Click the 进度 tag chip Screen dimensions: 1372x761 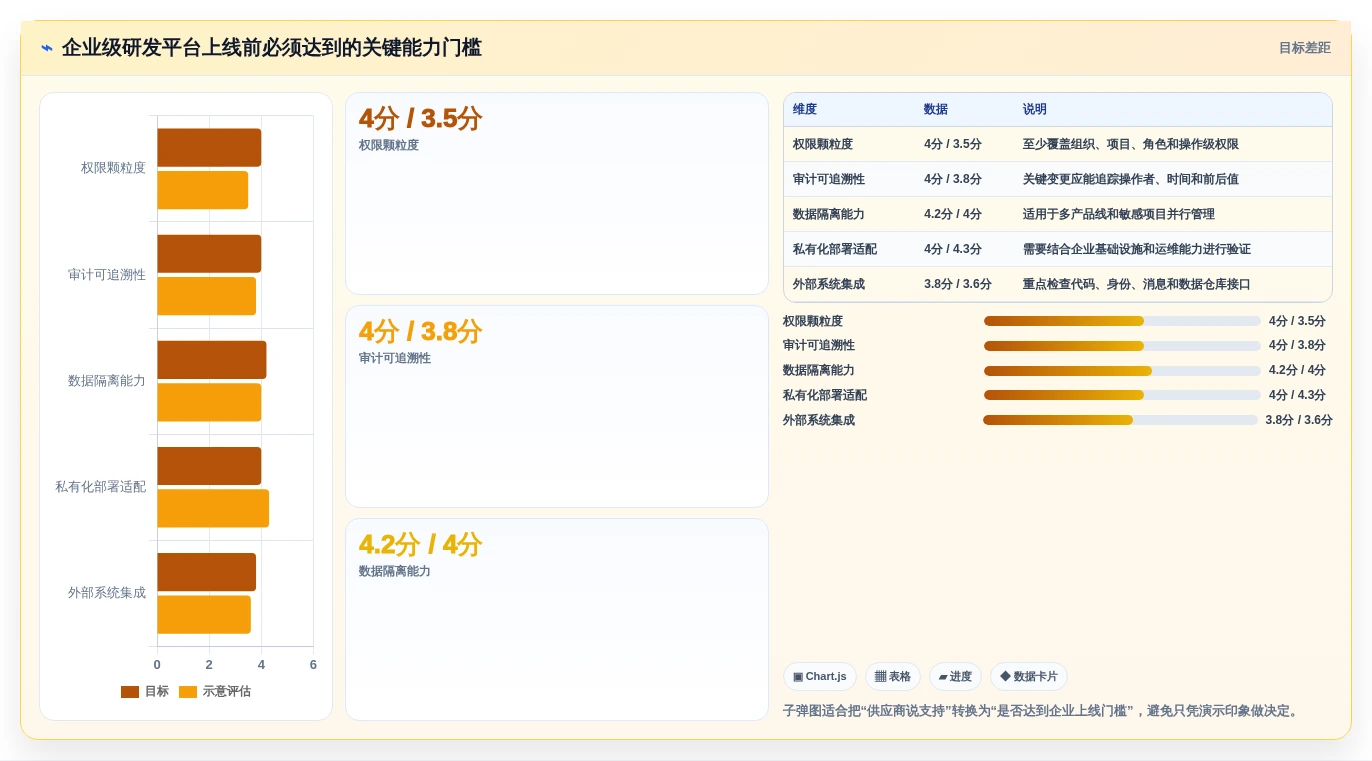click(955, 677)
